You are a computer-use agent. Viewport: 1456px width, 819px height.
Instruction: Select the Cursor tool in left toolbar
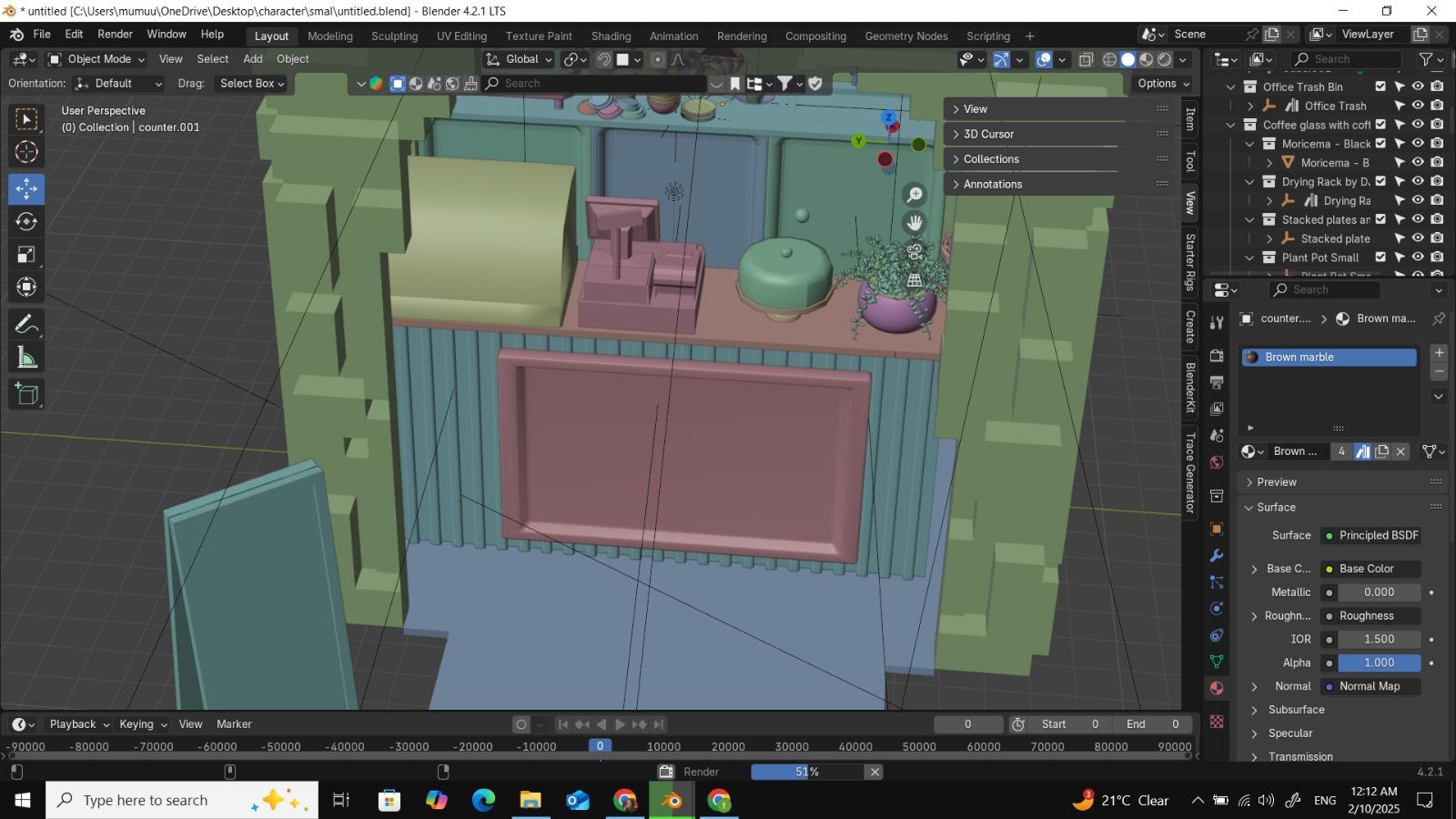pyautogui.click(x=26, y=152)
